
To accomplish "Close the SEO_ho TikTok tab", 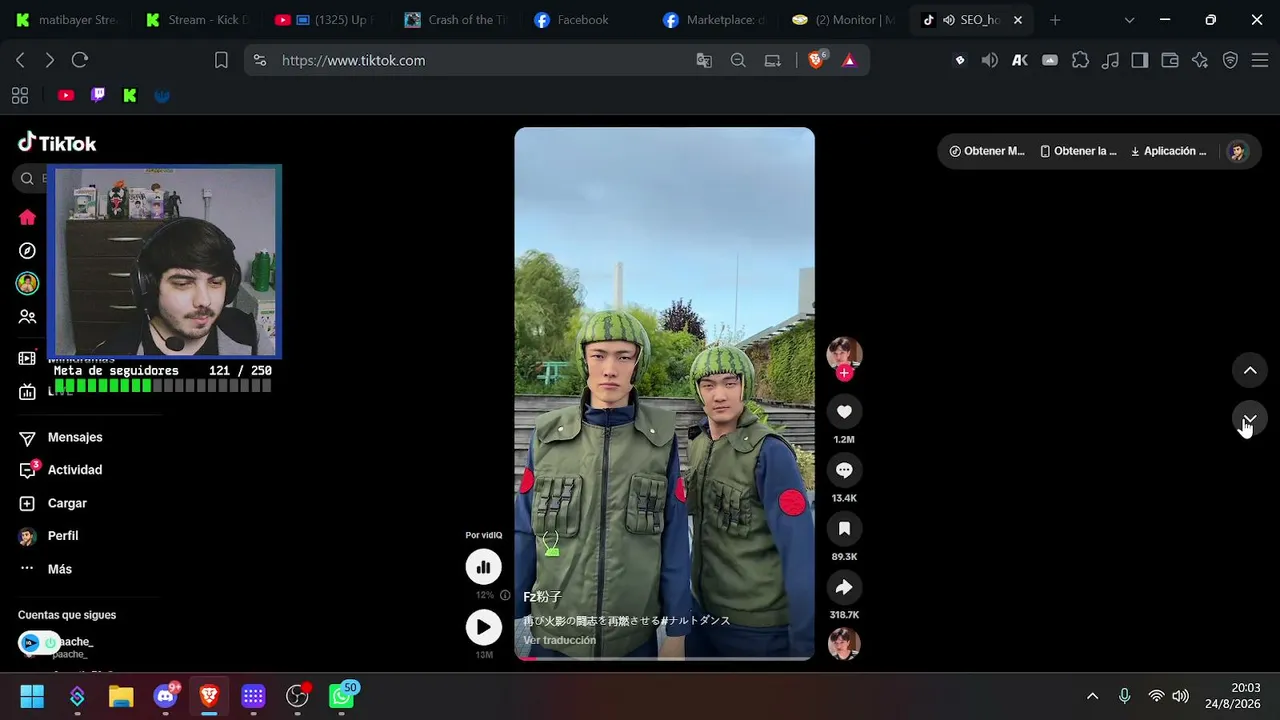I will click(x=1018, y=20).
